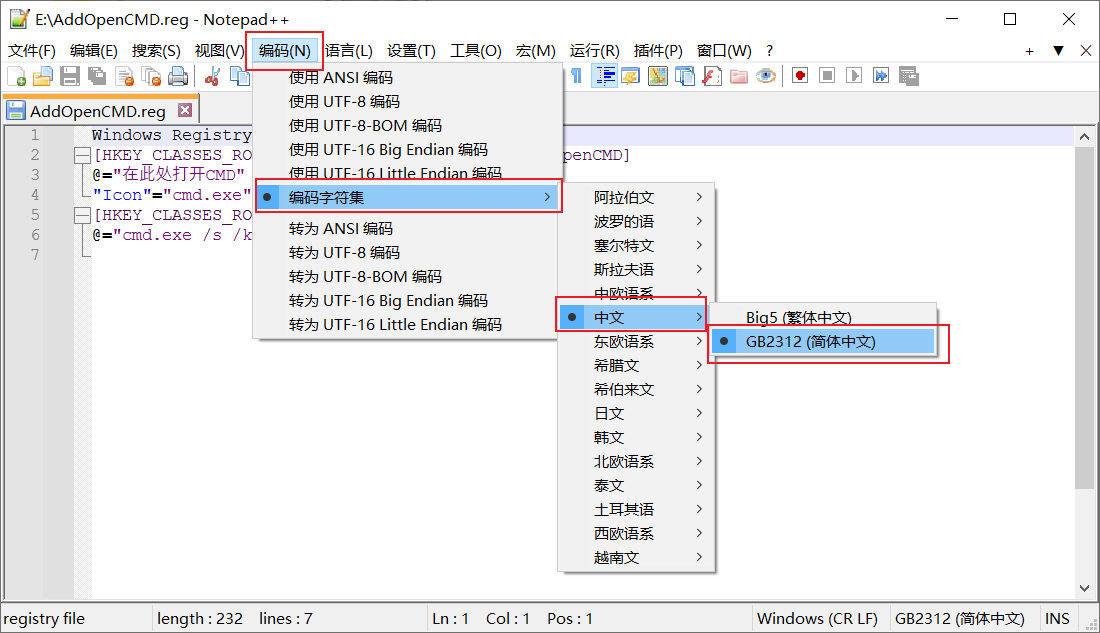Toggle the indent guide toolbar icon
Viewport: 1100px width, 633px height.
pos(604,76)
